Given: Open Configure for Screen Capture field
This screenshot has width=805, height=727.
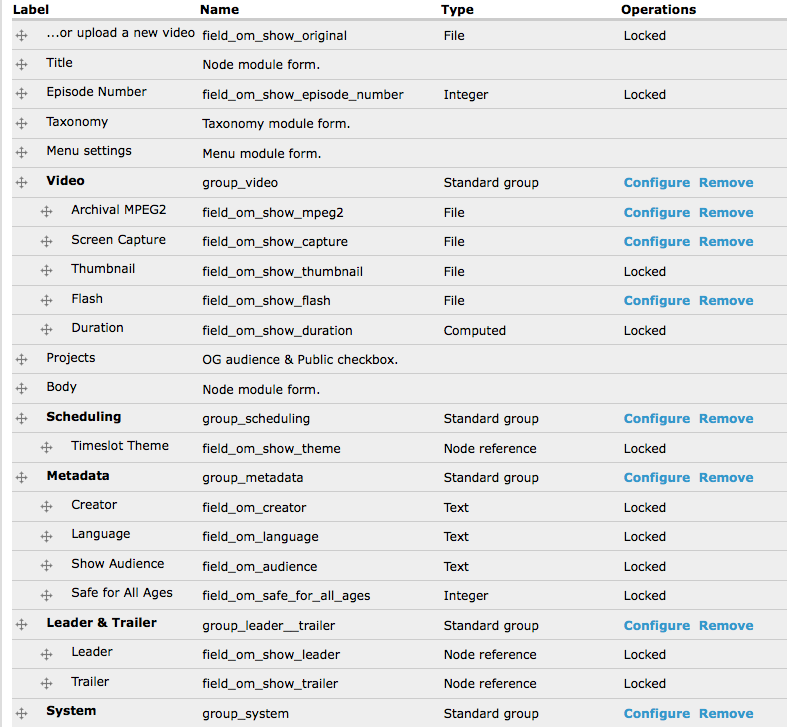Looking at the screenshot, I should point(656,242).
